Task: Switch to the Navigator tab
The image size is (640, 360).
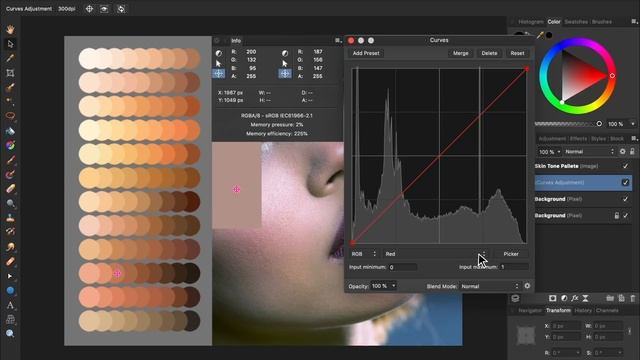Action: 530,311
